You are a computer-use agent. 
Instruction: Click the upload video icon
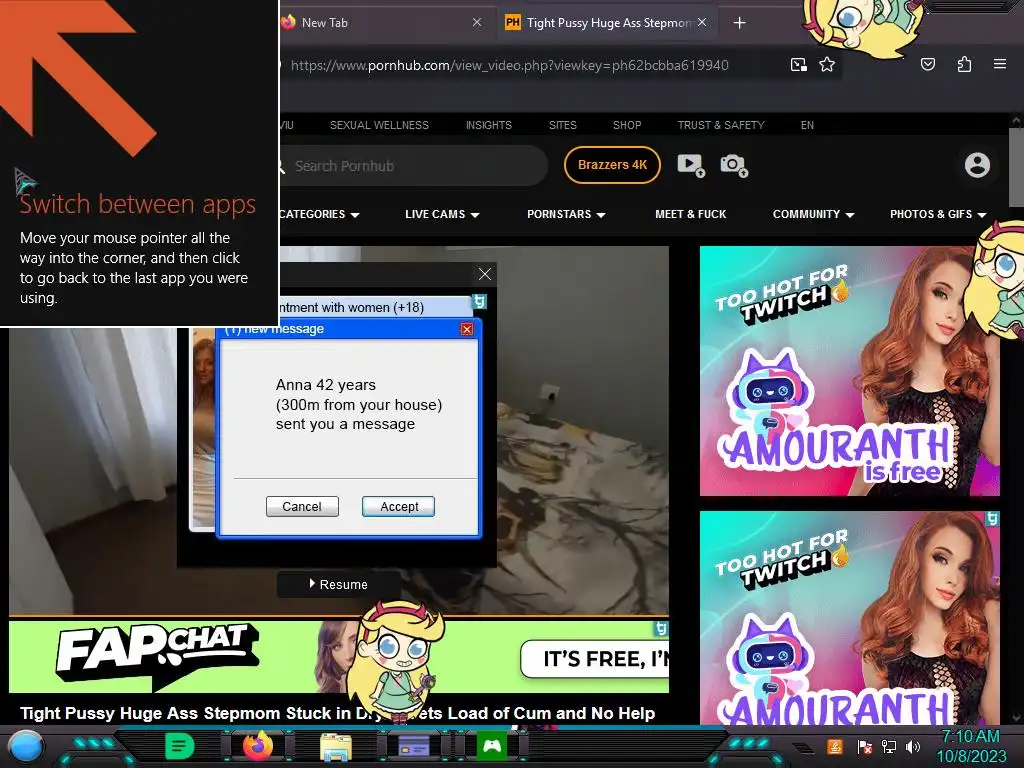tap(691, 165)
